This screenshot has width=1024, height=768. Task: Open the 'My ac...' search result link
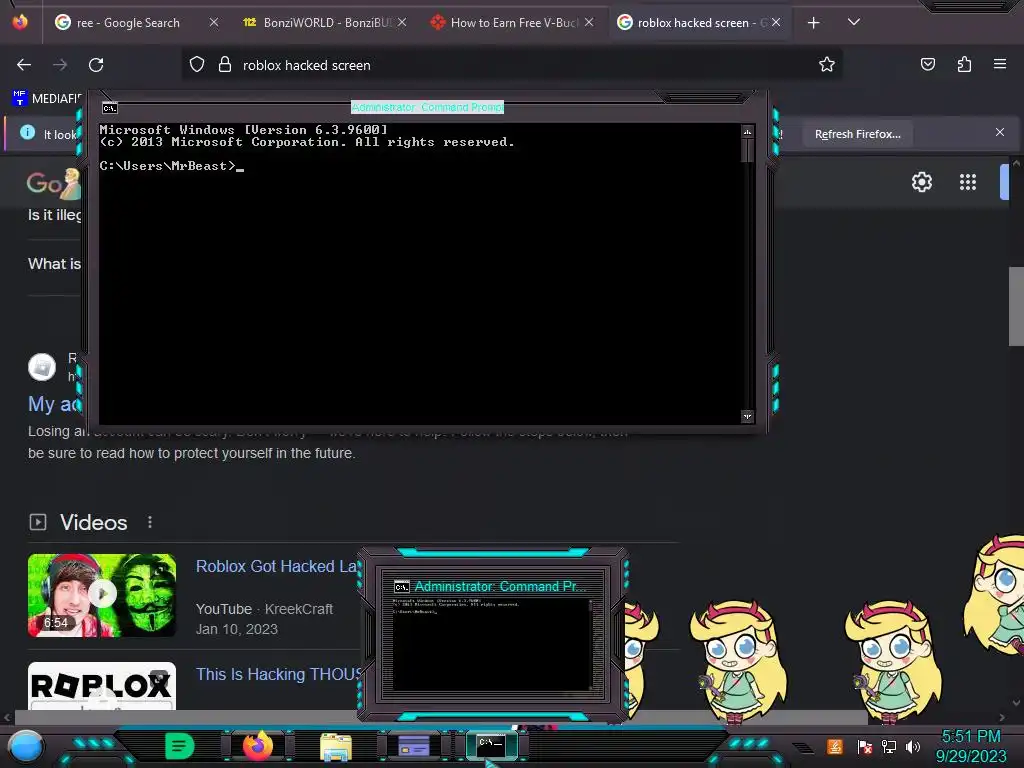(54, 404)
